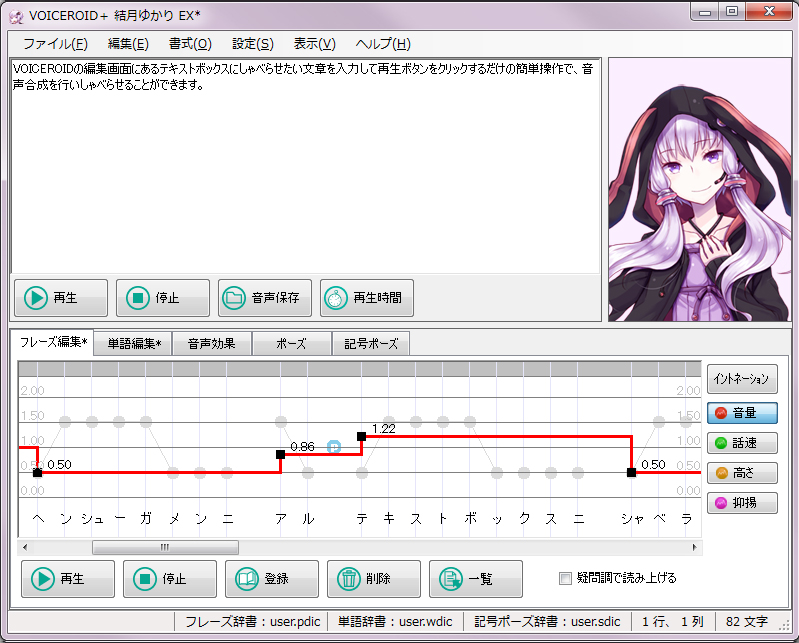799x643 pixels.
Task: Click inside the main text input box
Action: pos(305,167)
